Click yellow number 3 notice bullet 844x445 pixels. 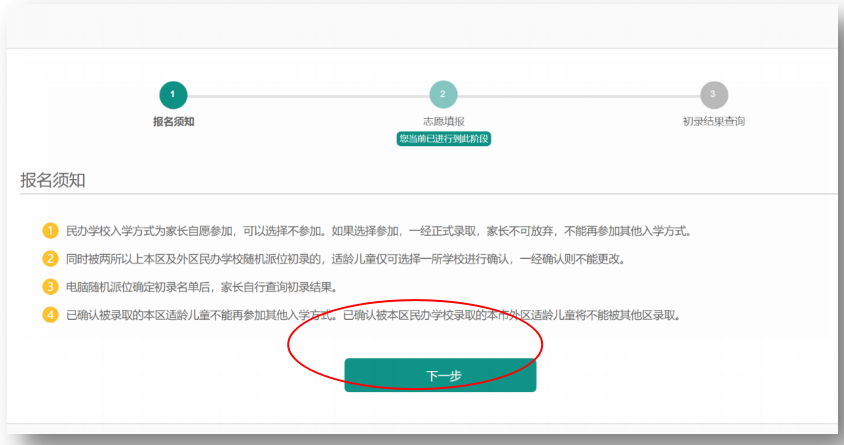[50, 287]
